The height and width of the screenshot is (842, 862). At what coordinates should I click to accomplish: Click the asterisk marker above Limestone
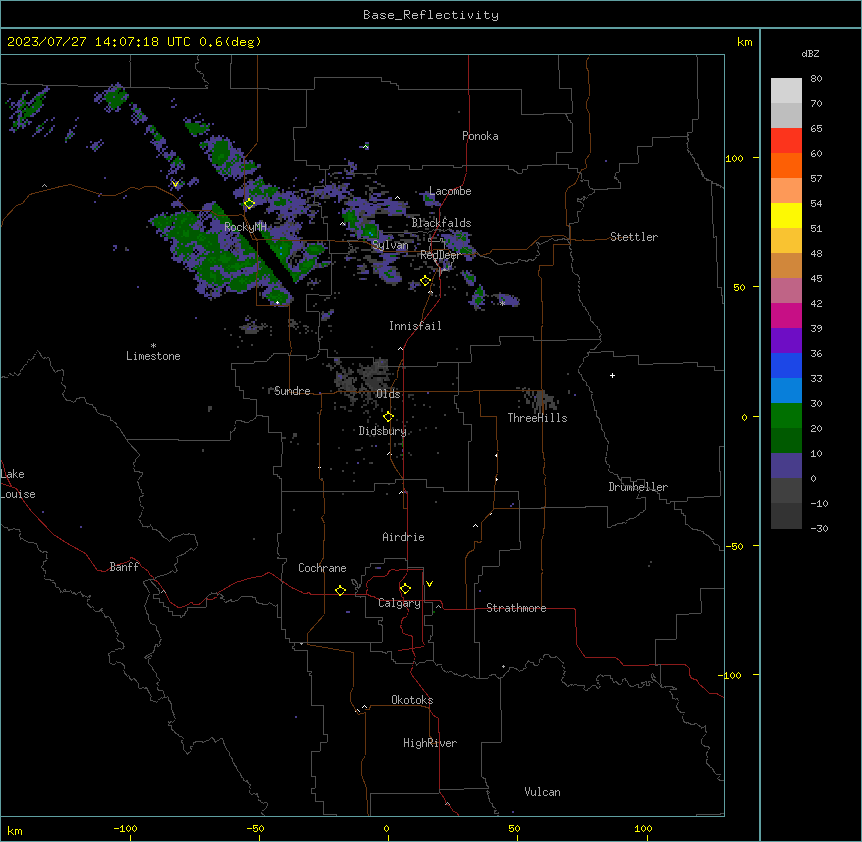click(x=153, y=346)
